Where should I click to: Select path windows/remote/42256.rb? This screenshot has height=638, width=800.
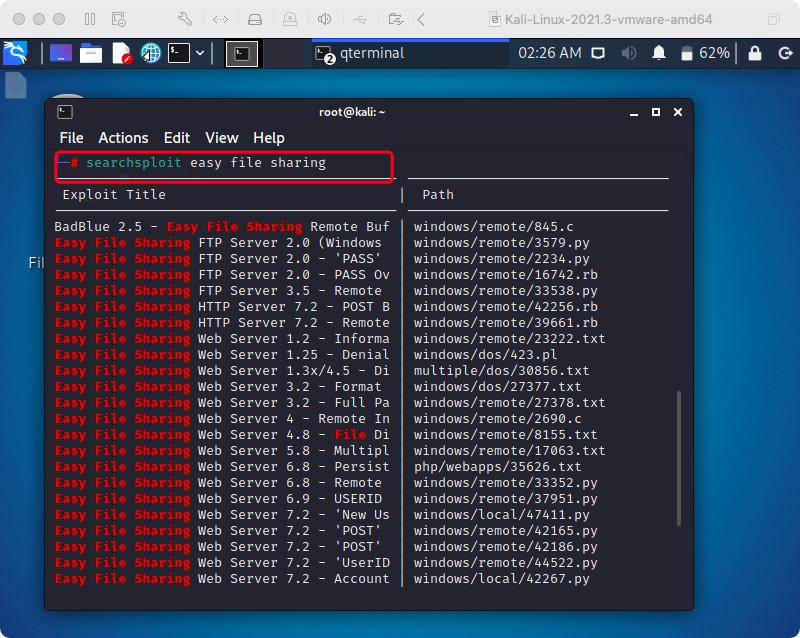coord(506,307)
